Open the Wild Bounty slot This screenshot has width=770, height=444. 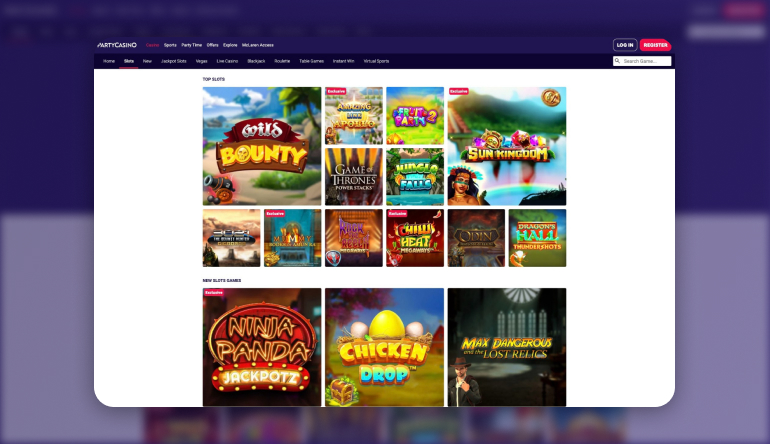click(x=262, y=146)
